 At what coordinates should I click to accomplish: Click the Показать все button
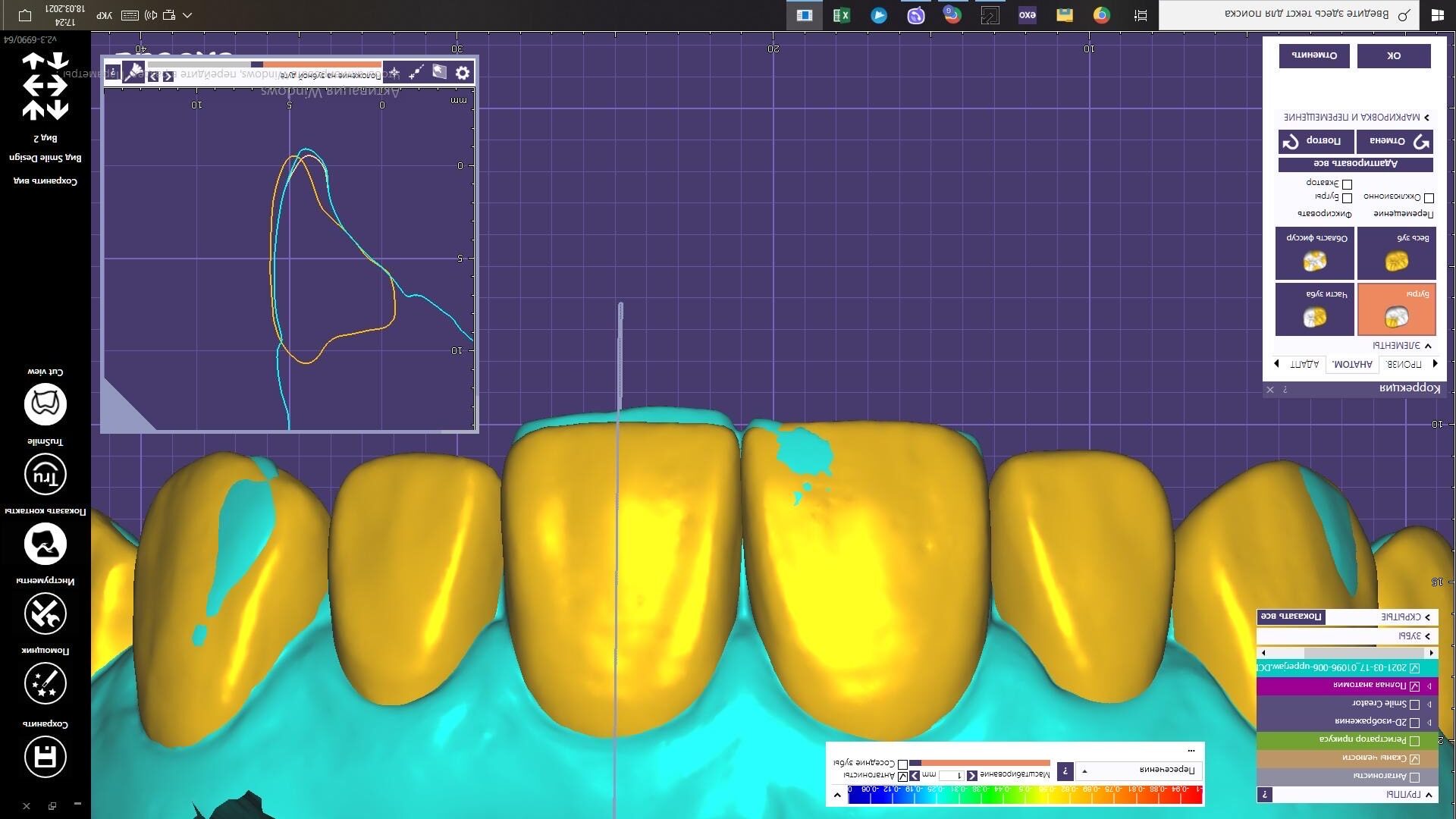1291,617
